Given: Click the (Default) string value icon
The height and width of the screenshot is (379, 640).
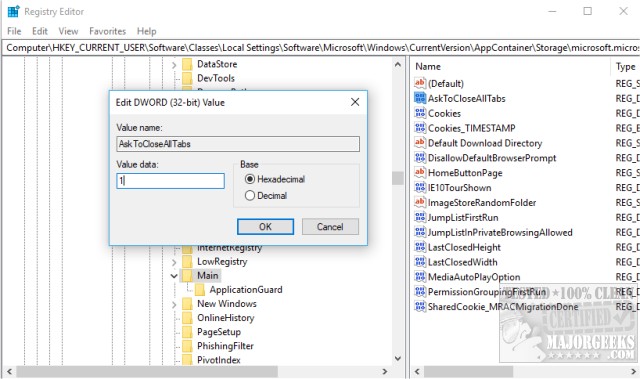Looking at the screenshot, I should click(x=420, y=83).
